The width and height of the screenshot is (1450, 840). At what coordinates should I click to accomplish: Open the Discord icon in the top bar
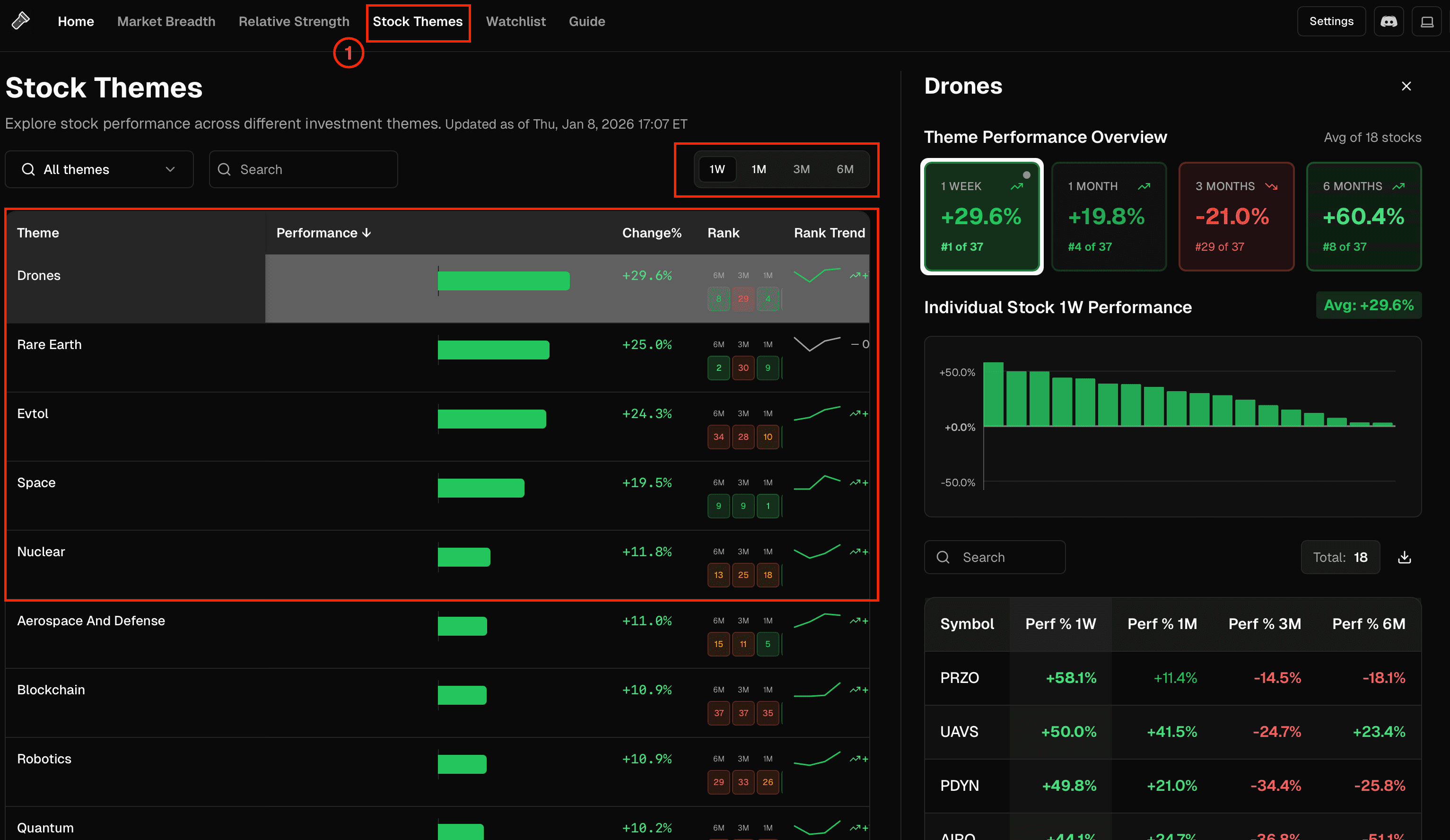pyautogui.click(x=1389, y=21)
